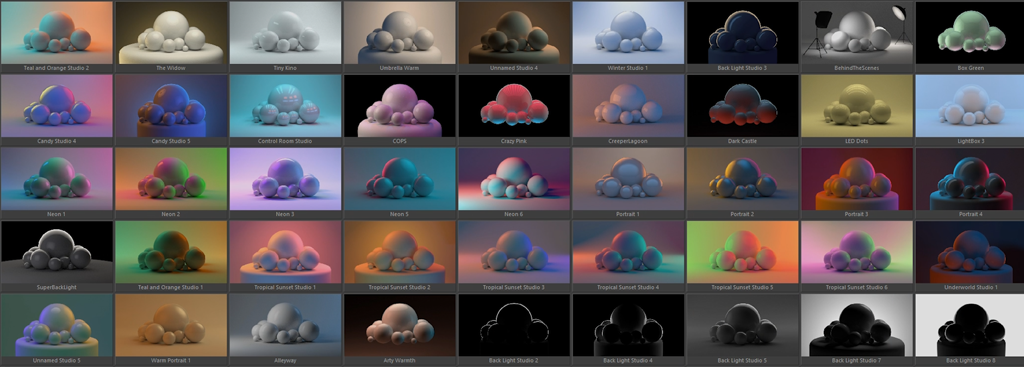Viewport: 1024px width, 367px height.
Task: Select the Tropical Sunset Studio 5 thumbnail
Action: tap(743, 252)
